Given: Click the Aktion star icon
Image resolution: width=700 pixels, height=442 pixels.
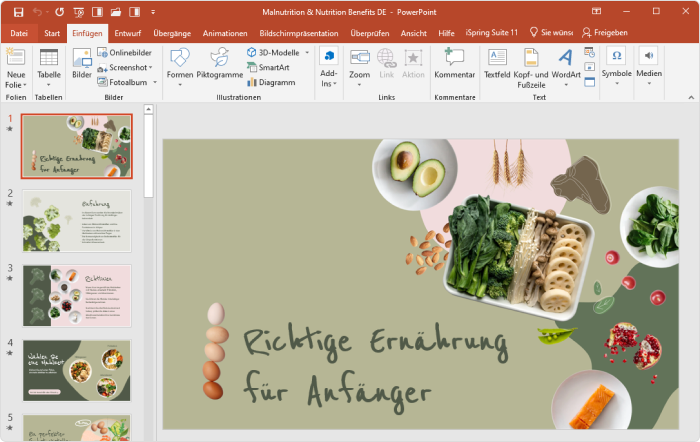Looking at the screenshot, I should tap(413, 65).
